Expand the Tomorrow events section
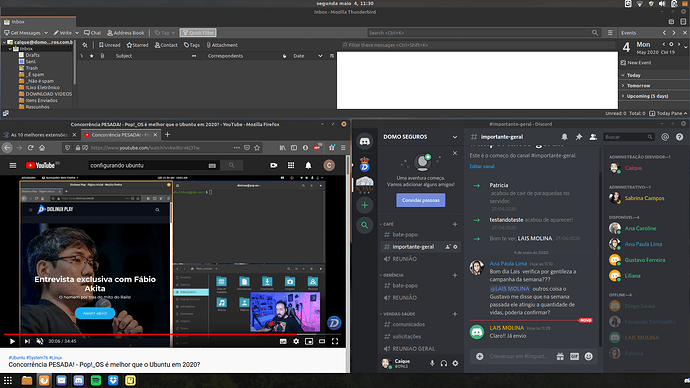 click(638, 85)
